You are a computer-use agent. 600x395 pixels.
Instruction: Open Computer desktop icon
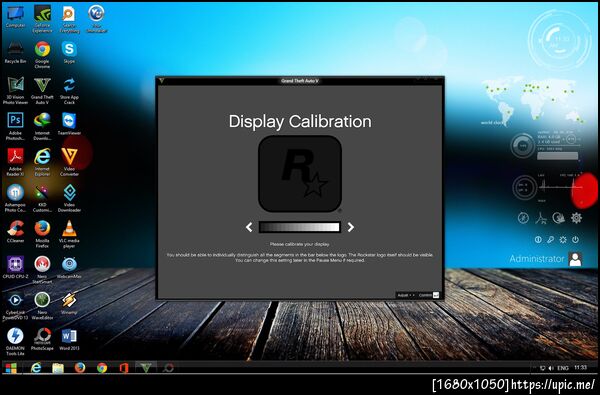pos(15,17)
